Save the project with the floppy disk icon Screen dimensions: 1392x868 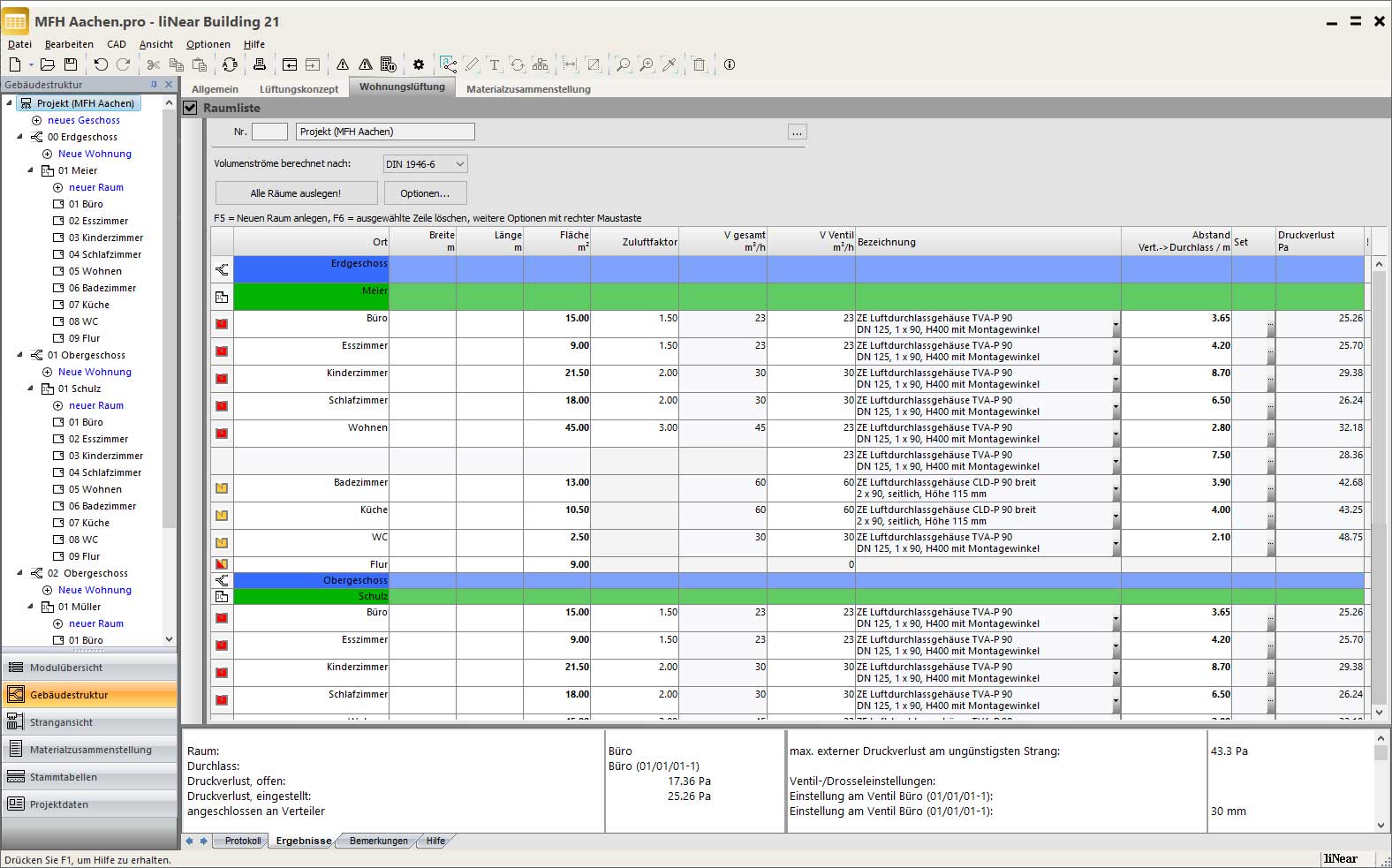click(x=71, y=64)
